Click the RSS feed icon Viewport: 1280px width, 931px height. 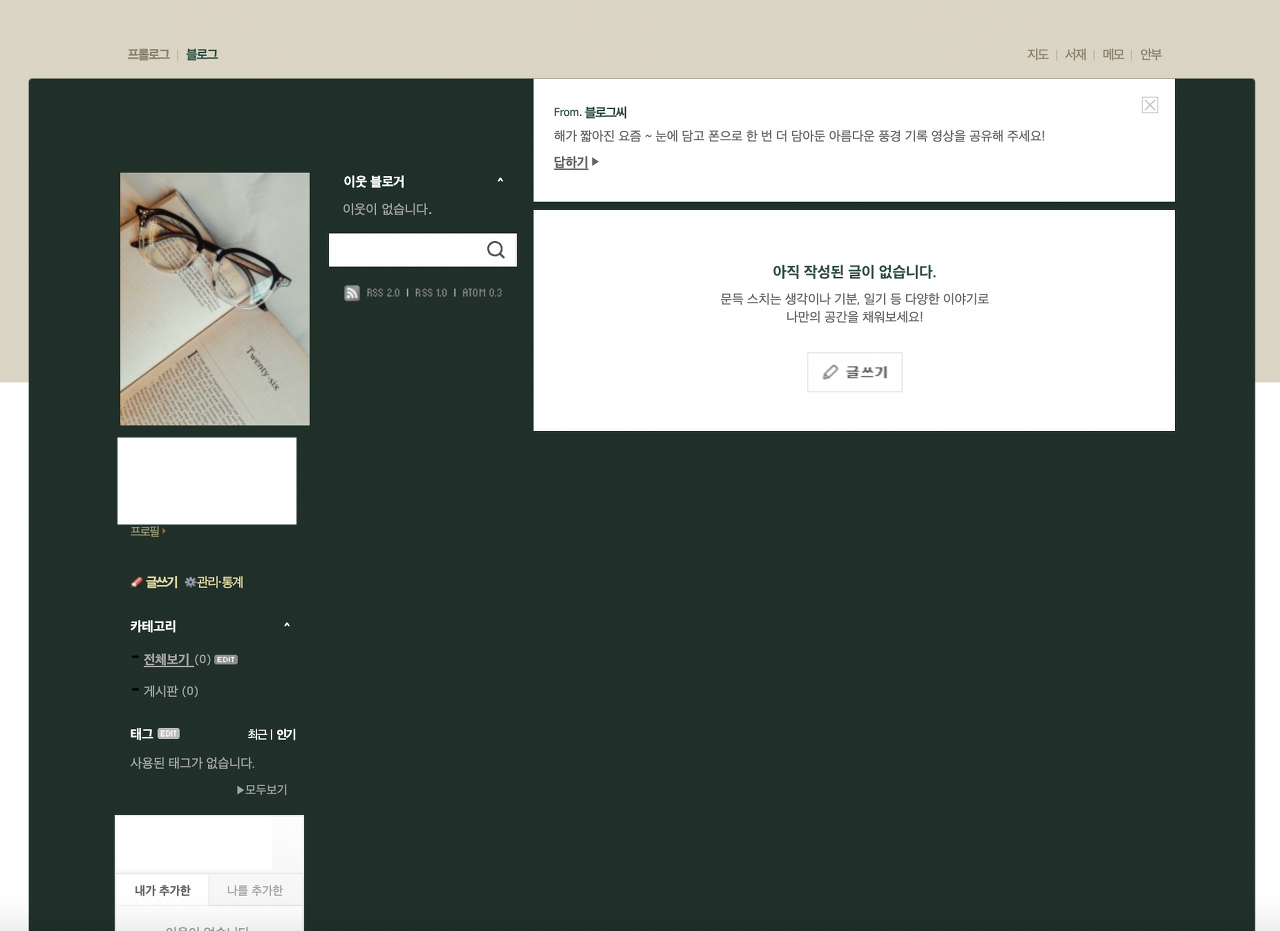(352, 293)
